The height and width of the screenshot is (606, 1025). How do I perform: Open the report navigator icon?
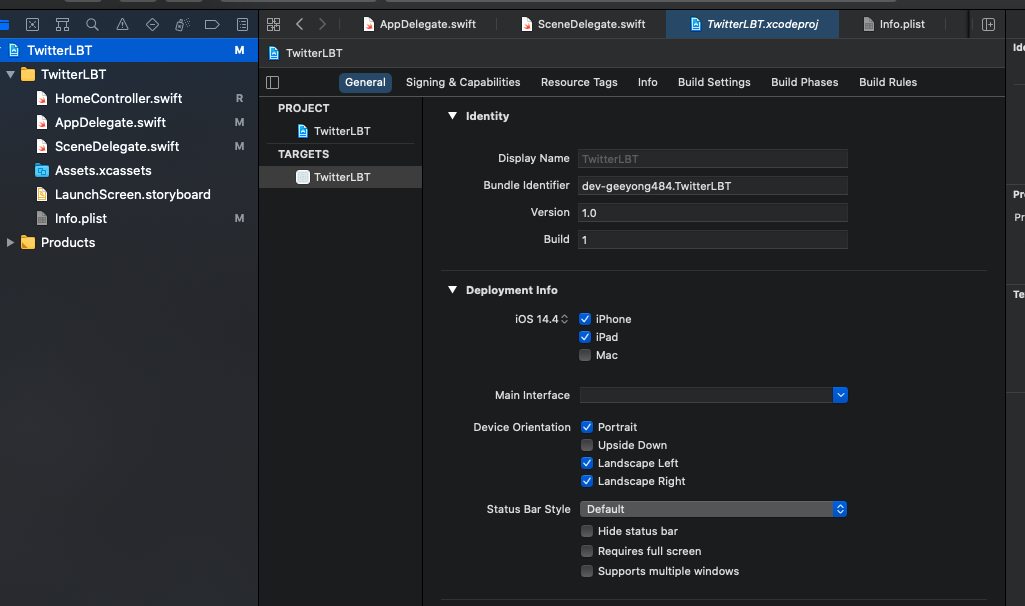click(242, 25)
